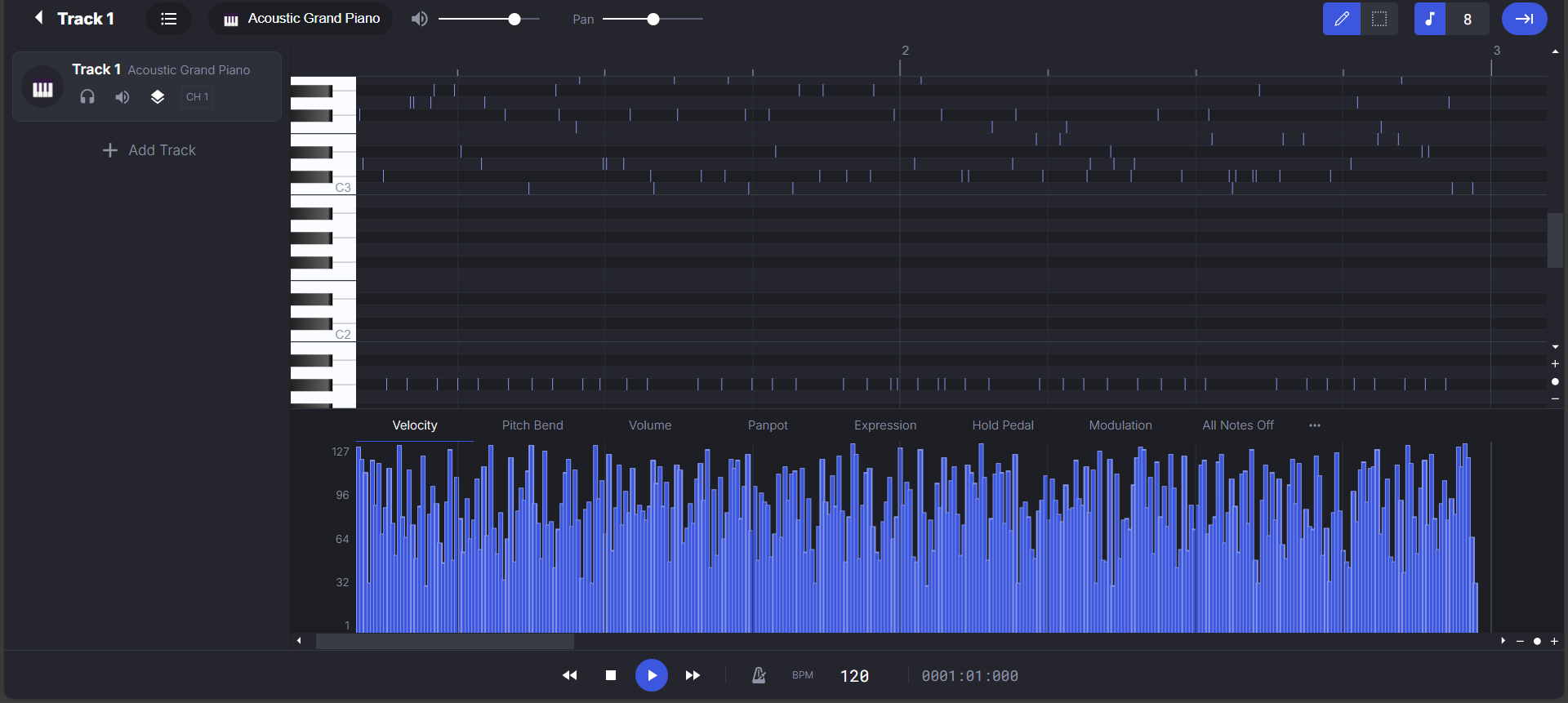Click the Track 1 name in track list

(96, 69)
